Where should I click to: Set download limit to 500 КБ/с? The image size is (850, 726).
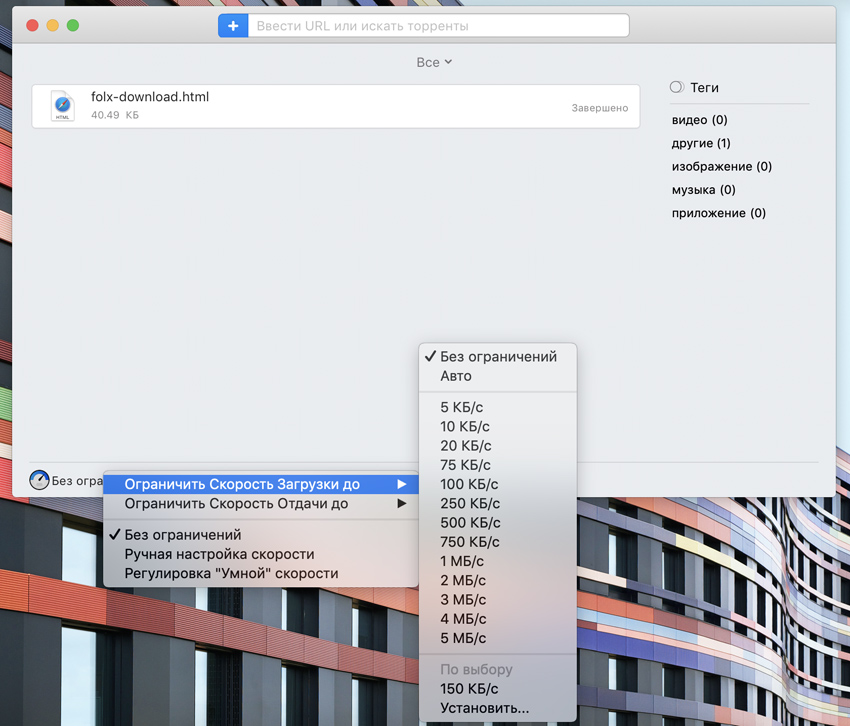tap(498, 523)
